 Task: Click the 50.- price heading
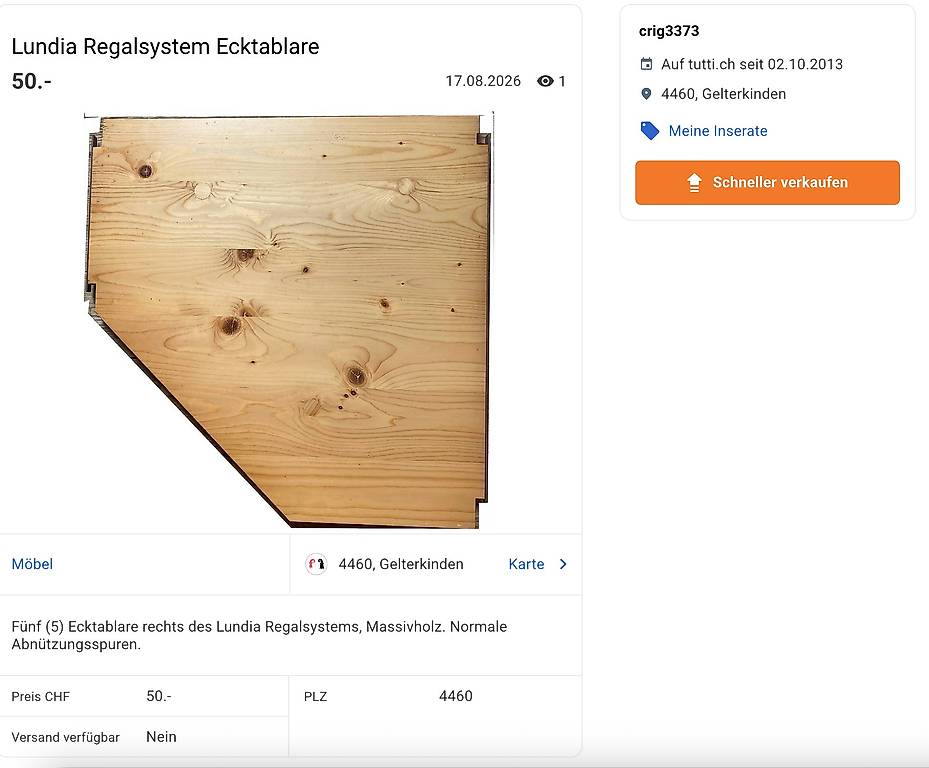[x=31, y=81]
